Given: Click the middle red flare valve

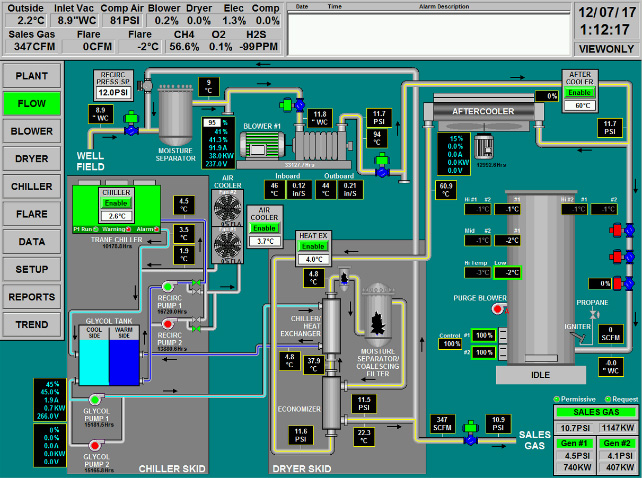Looking at the screenshot, I should tap(622, 257).
